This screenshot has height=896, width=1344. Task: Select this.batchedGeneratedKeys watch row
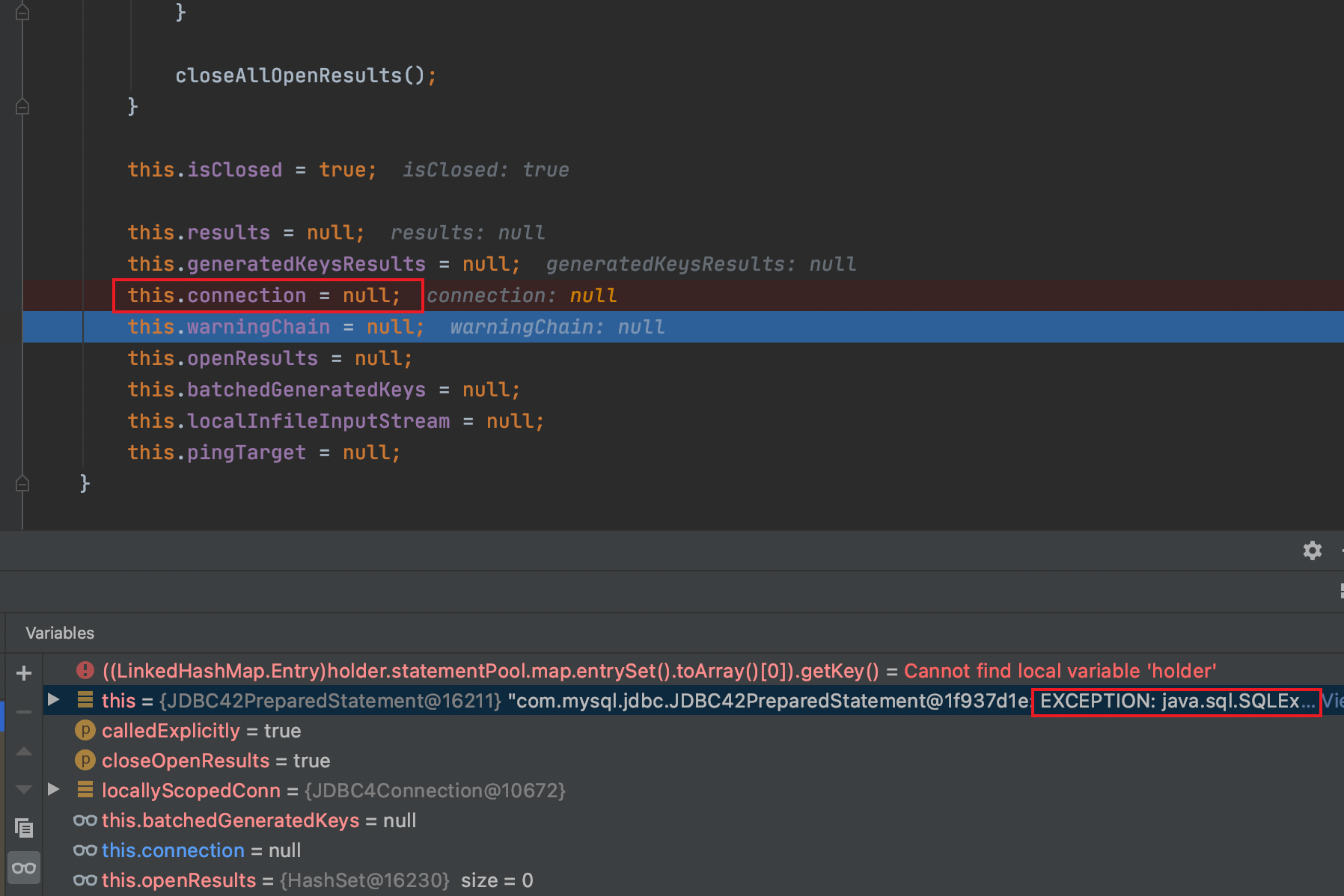693,820
